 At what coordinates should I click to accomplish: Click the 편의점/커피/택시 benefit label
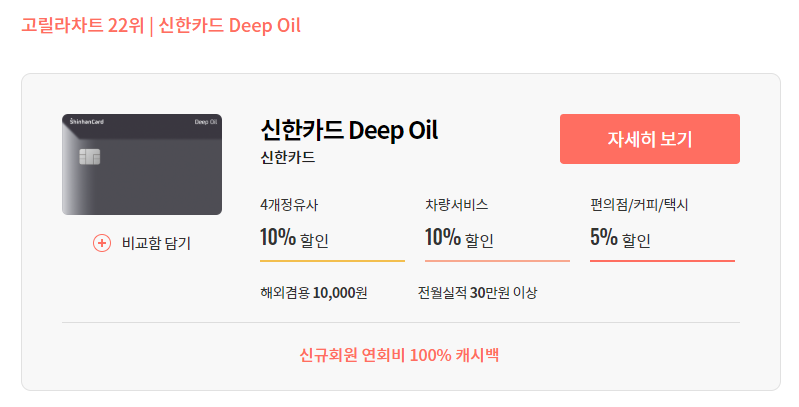click(x=639, y=205)
